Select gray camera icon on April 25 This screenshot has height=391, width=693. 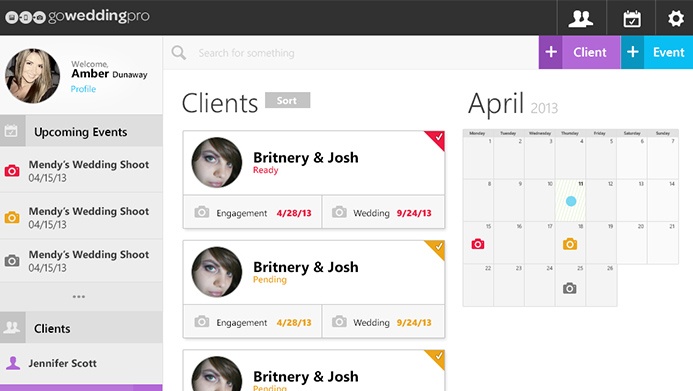(569, 289)
